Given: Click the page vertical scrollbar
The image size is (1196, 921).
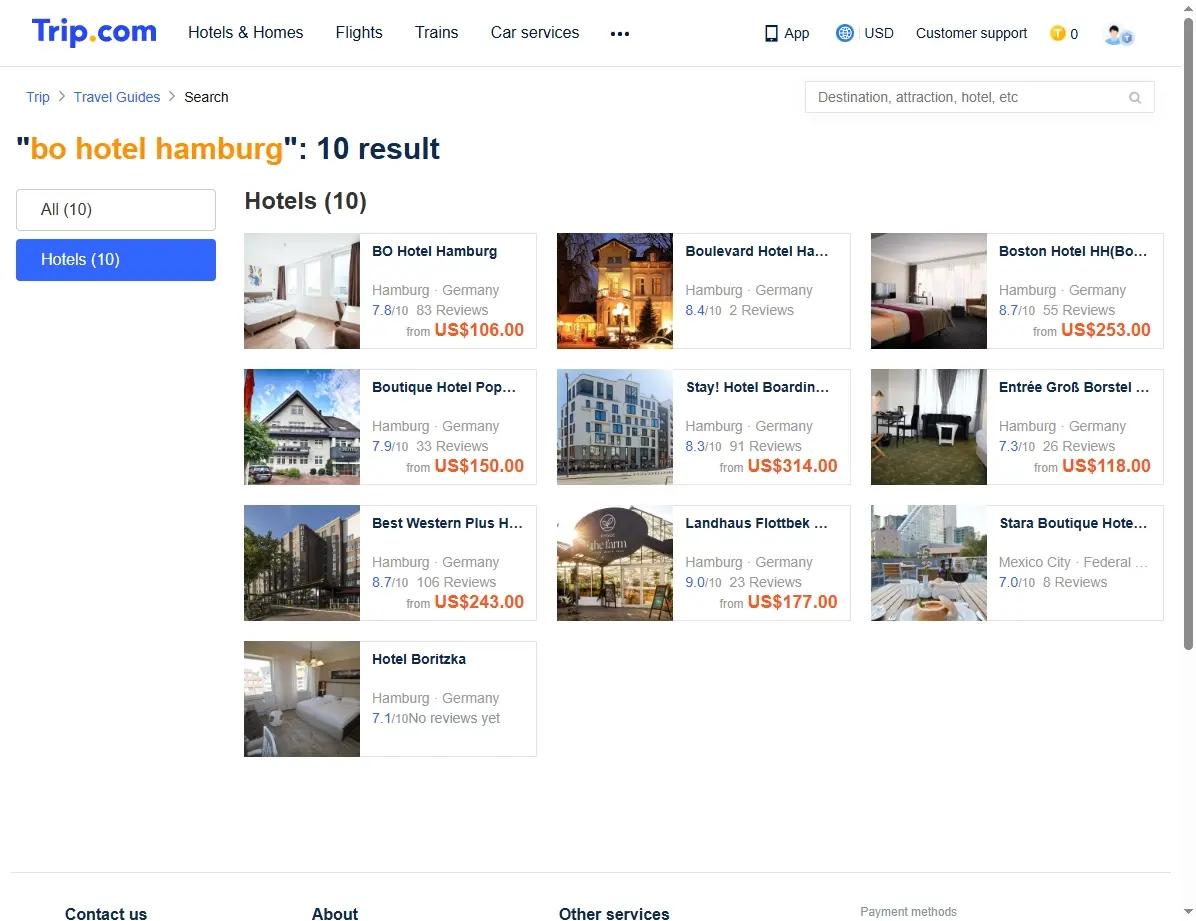Looking at the screenshot, I should [x=1188, y=336].
